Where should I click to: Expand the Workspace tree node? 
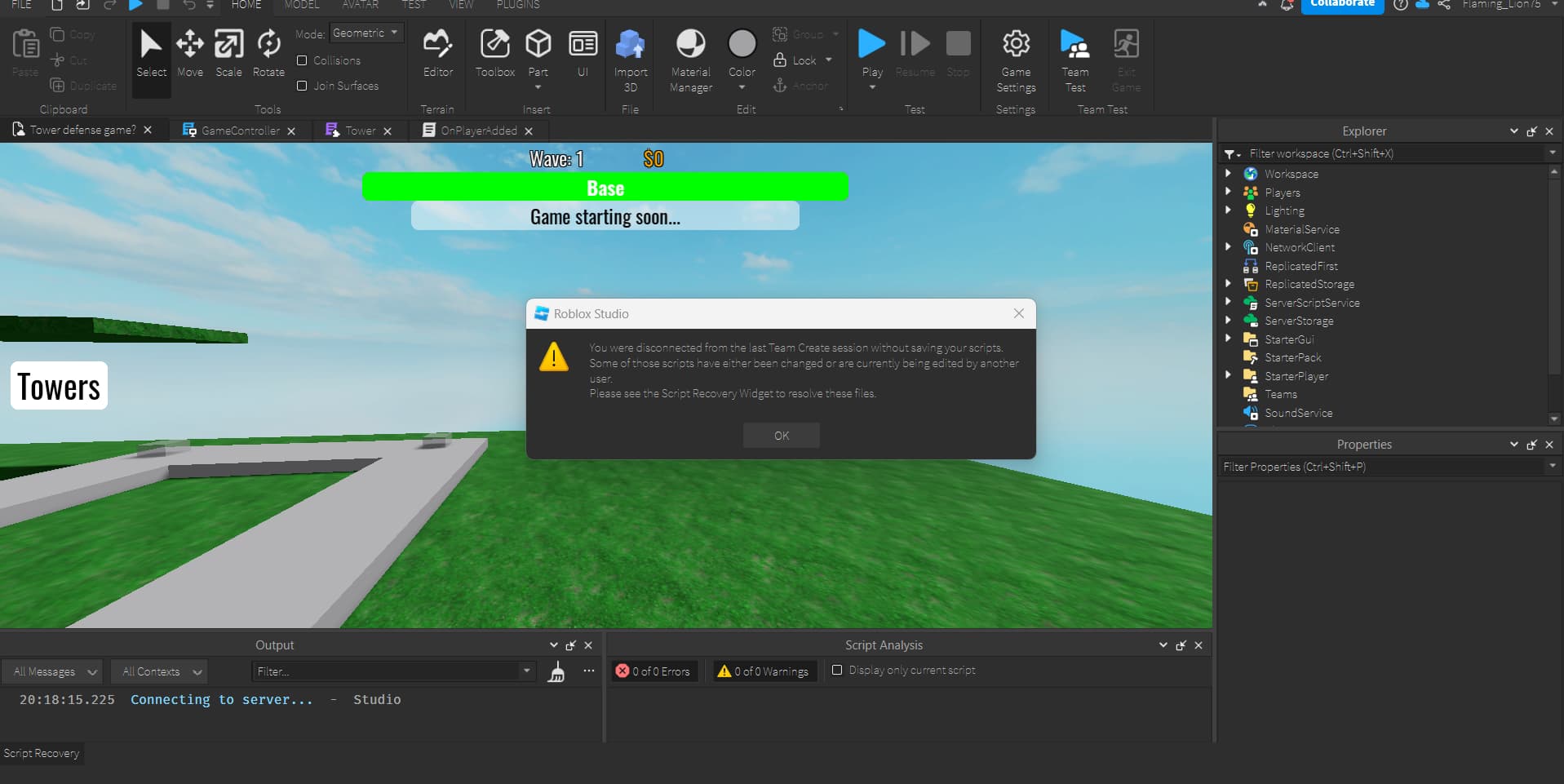(1228, 173)
